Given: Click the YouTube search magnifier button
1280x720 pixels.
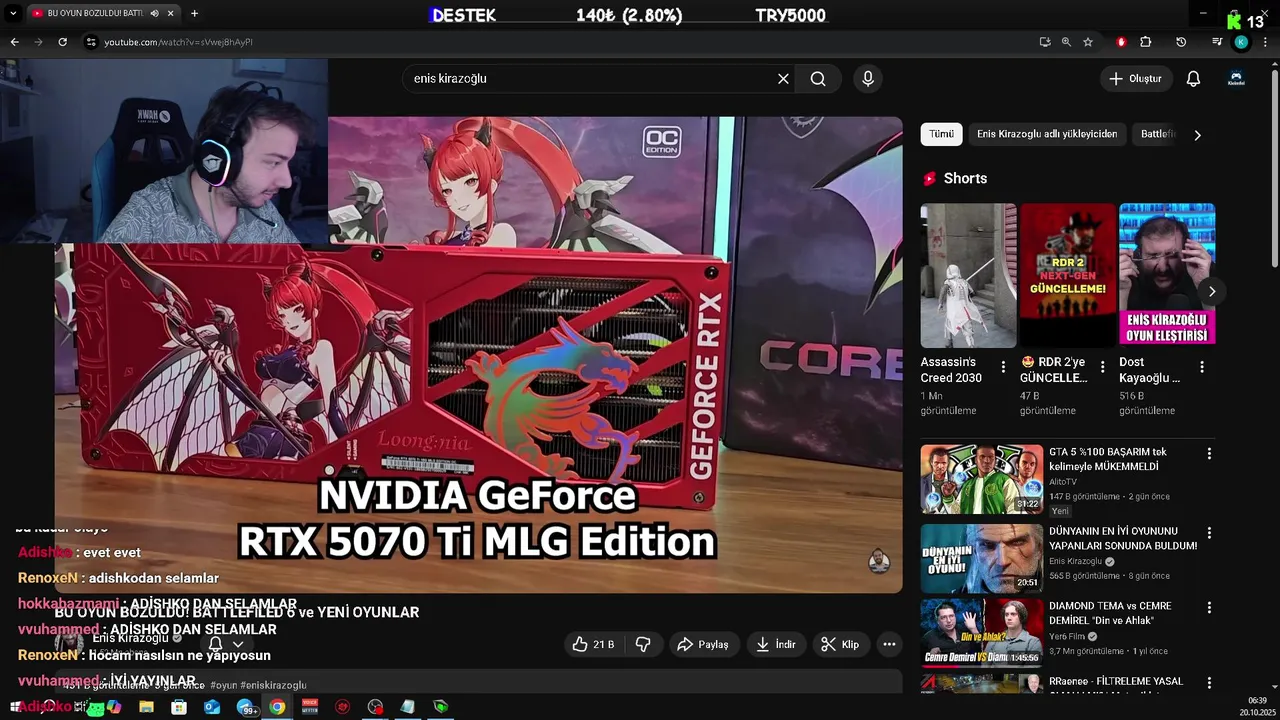Looking at the screenshot, I should point(818,79).
